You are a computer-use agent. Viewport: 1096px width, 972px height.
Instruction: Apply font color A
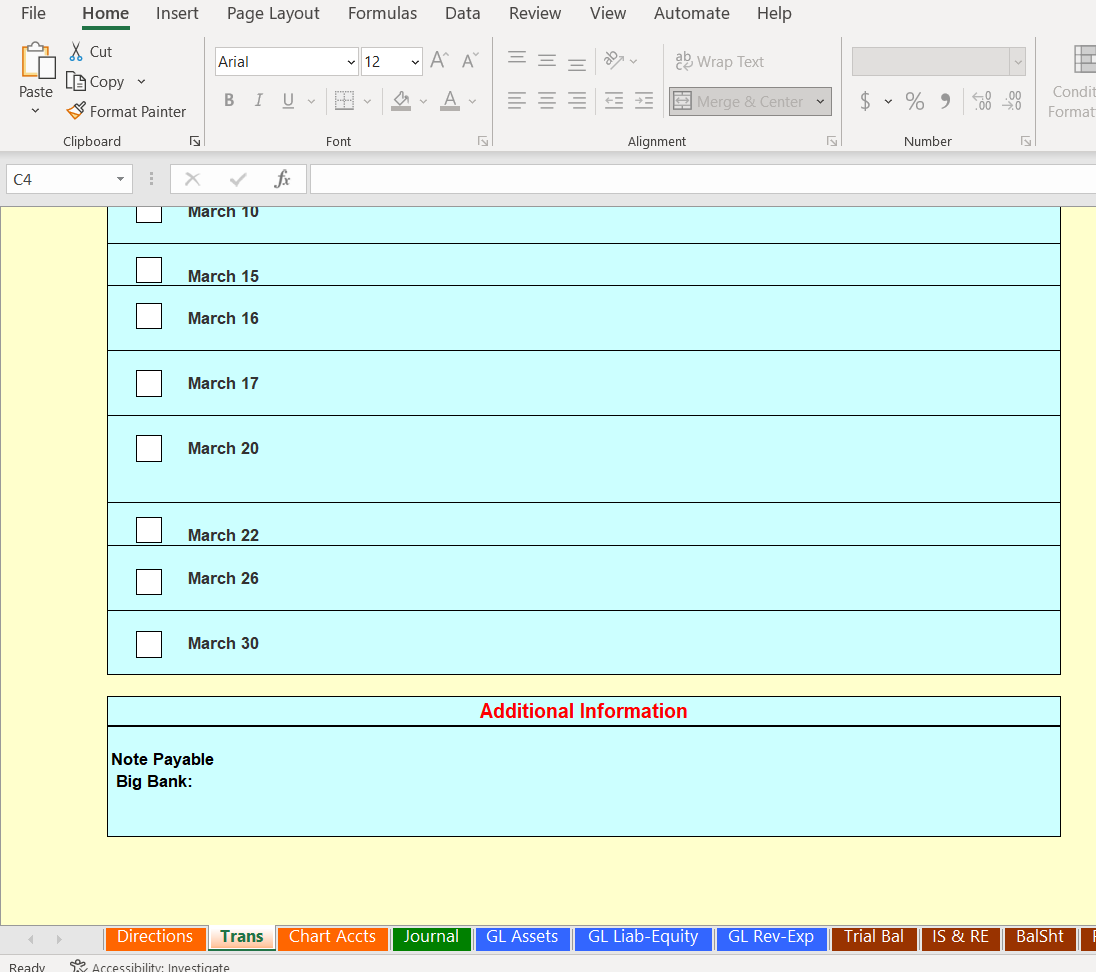(450, 101)
